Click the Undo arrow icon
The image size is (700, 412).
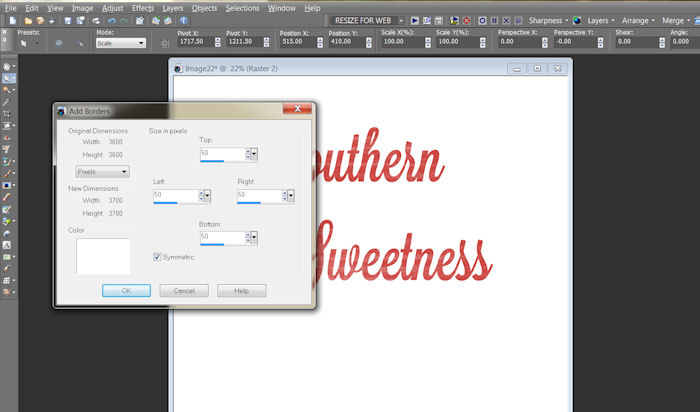(112, 20)
